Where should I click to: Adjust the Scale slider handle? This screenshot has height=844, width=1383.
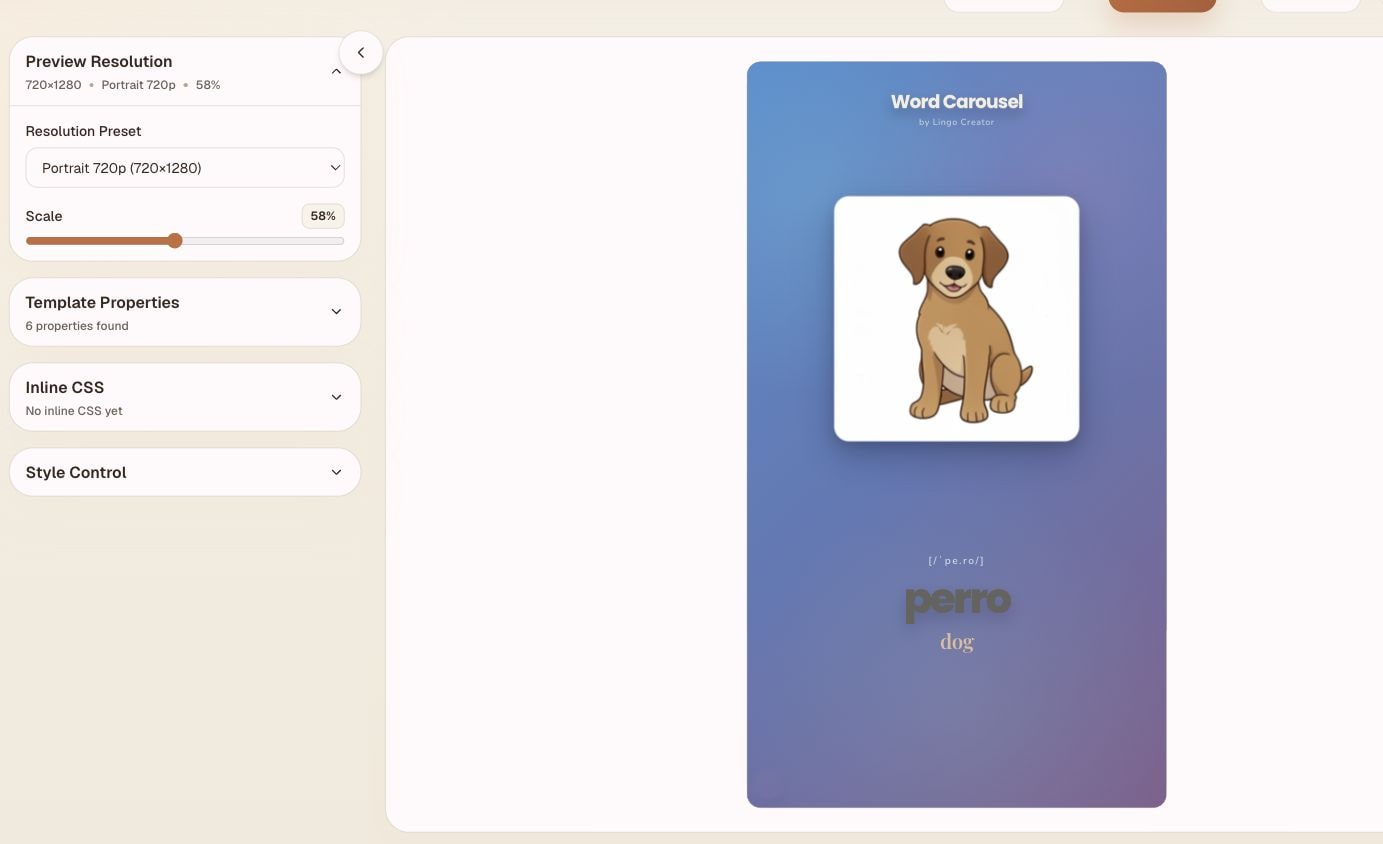pyautogui.click(x=175, y=240)
